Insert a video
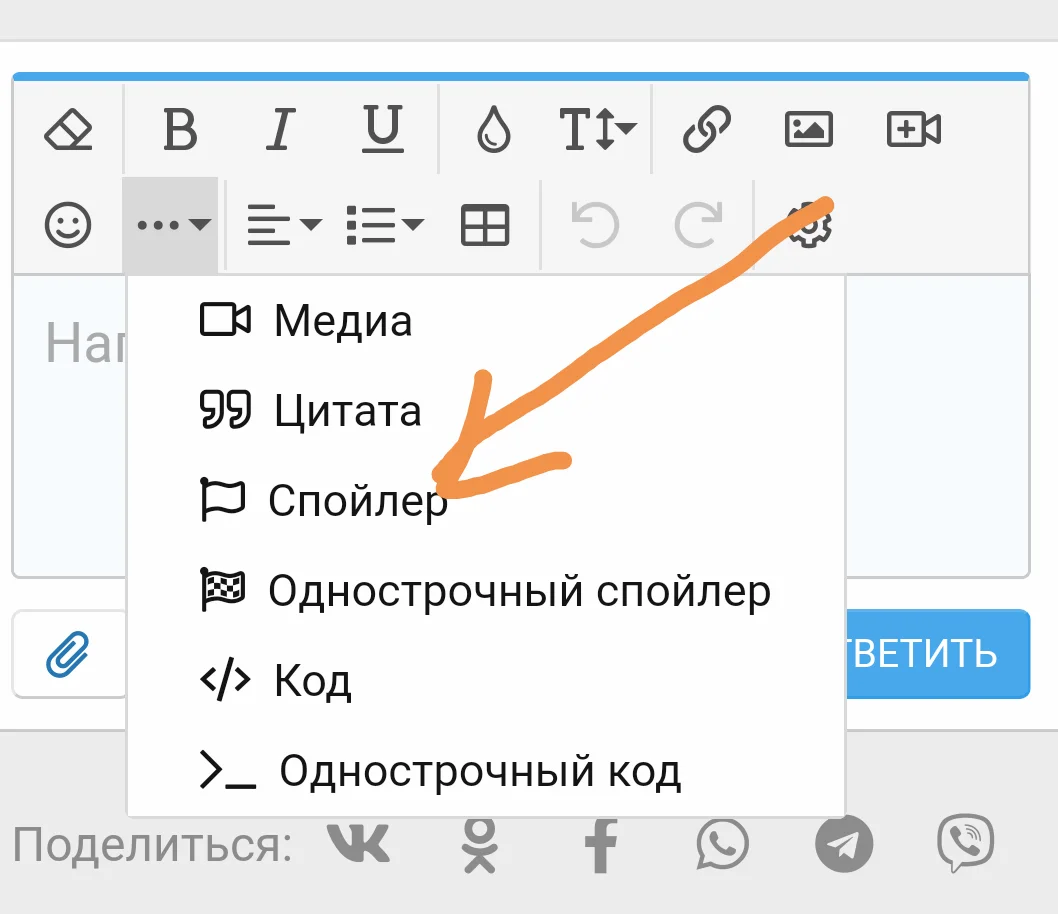 [911, 128]
